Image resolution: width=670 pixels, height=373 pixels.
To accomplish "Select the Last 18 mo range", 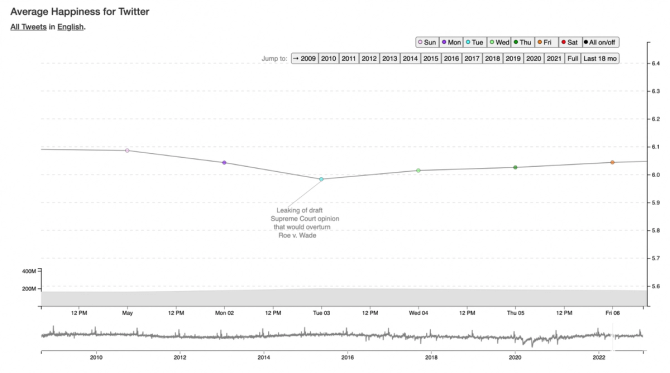I will (600, 59).
